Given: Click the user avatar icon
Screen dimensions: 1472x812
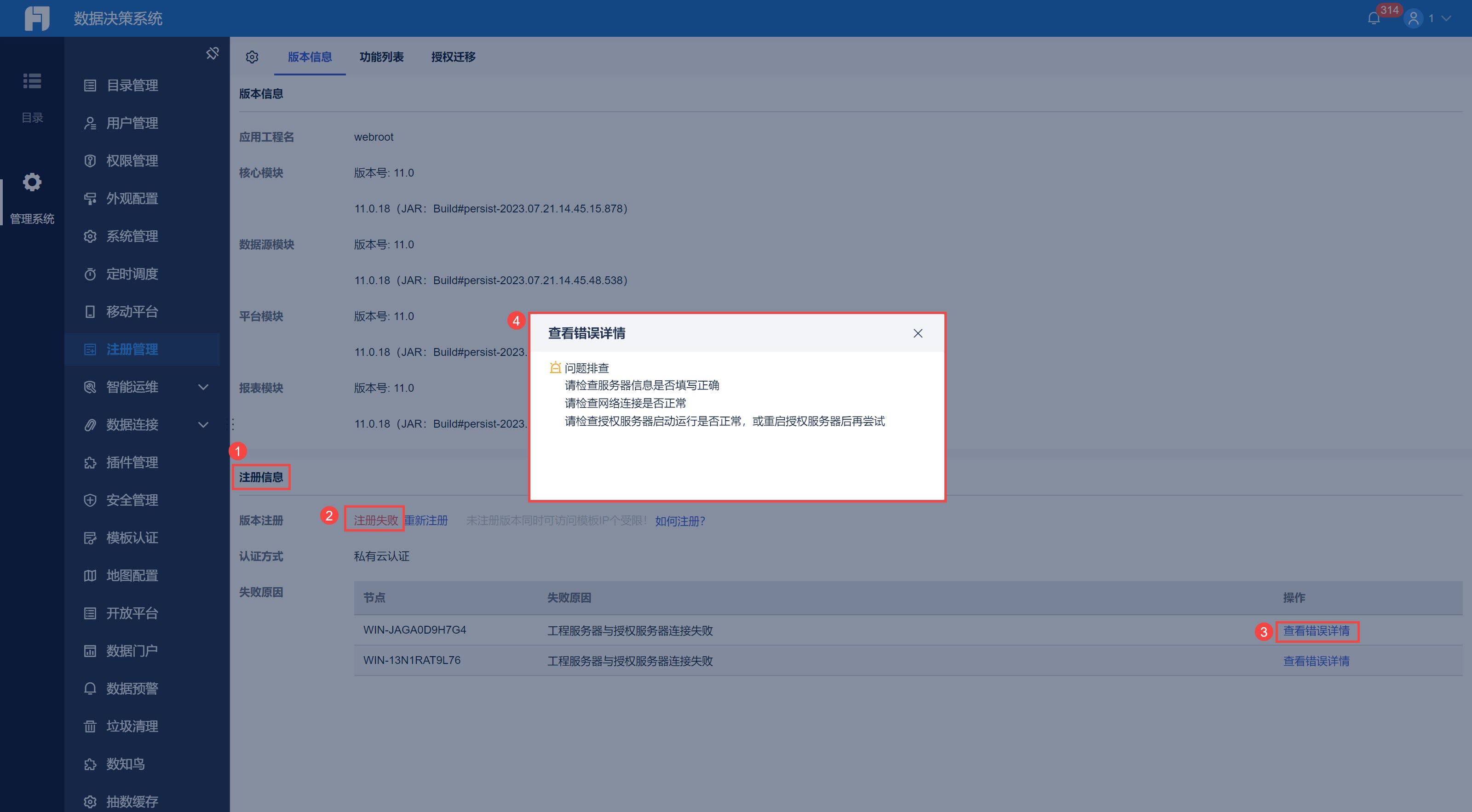Looking at the screenshot, I should click(1413, 19).
